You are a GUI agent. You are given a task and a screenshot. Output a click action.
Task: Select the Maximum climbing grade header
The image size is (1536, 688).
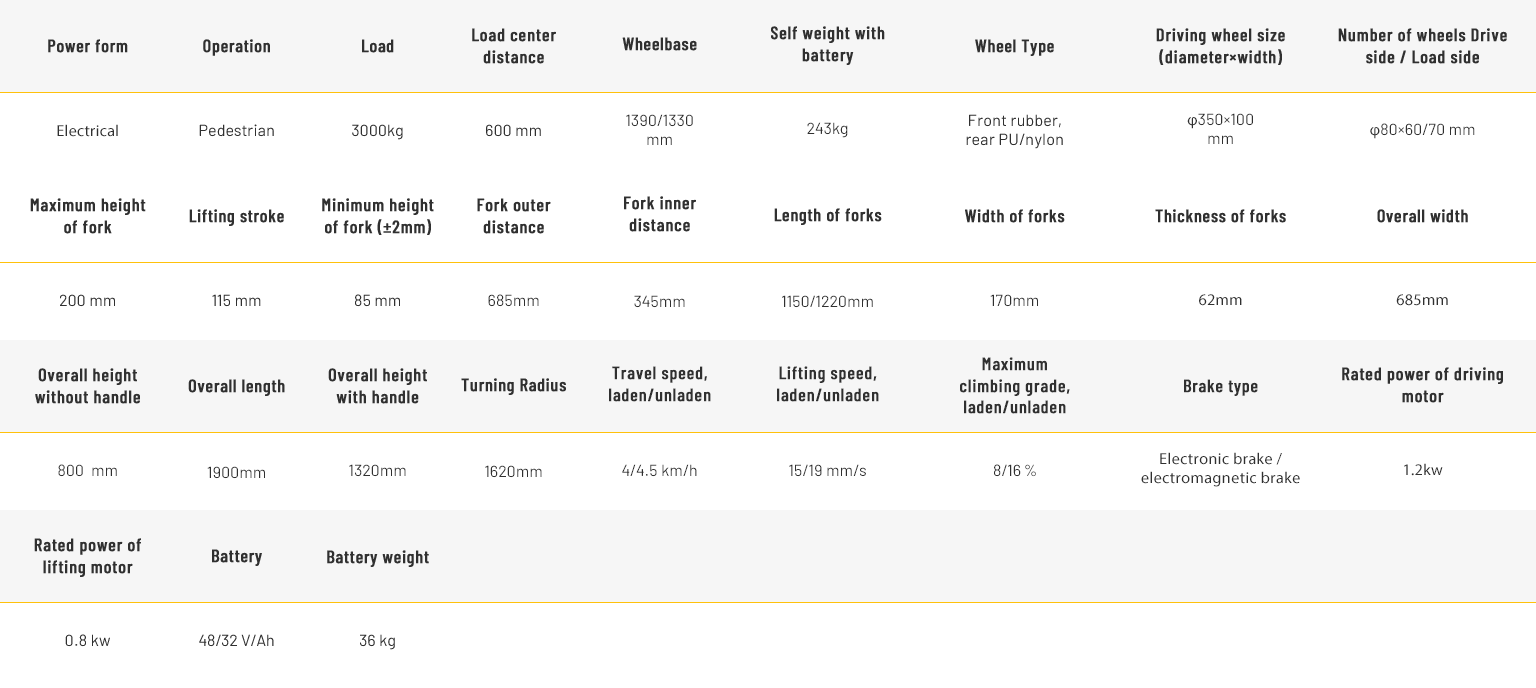(1014, 385)
